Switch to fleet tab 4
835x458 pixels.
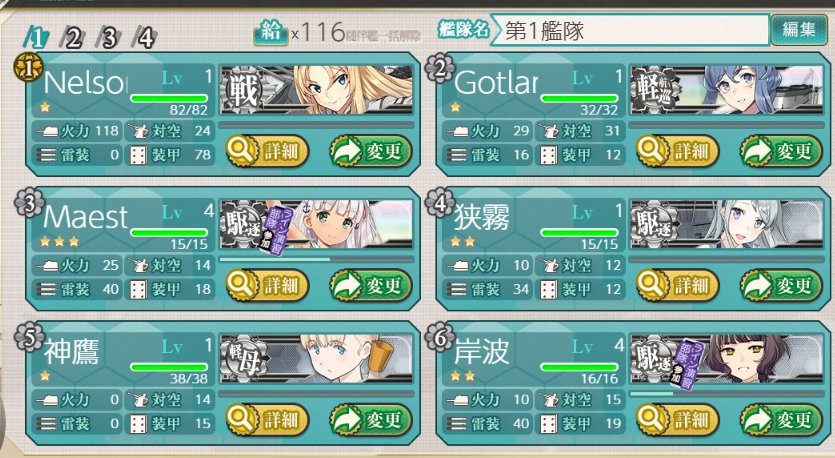point(145,38)
